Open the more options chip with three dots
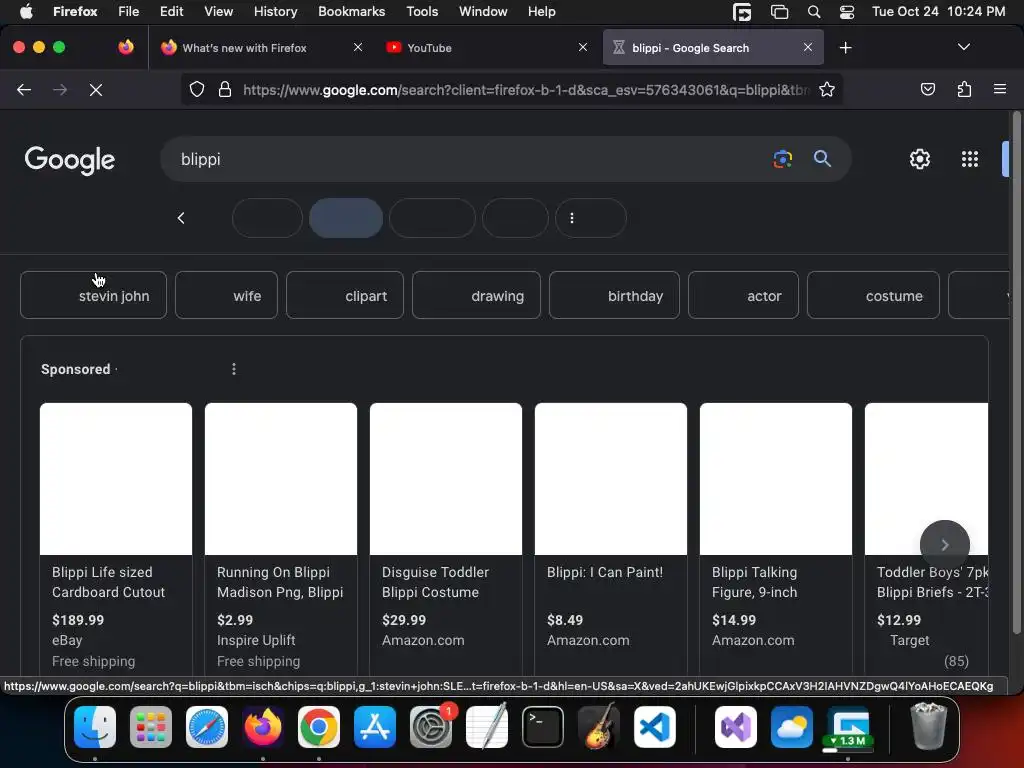The width and height of the screenshot is (1024, 768). (590, 218)
